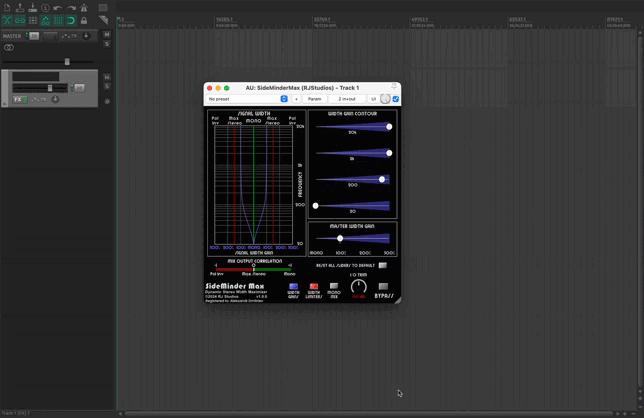Click Track 1 phase icon below Solo

coord(107,101)
